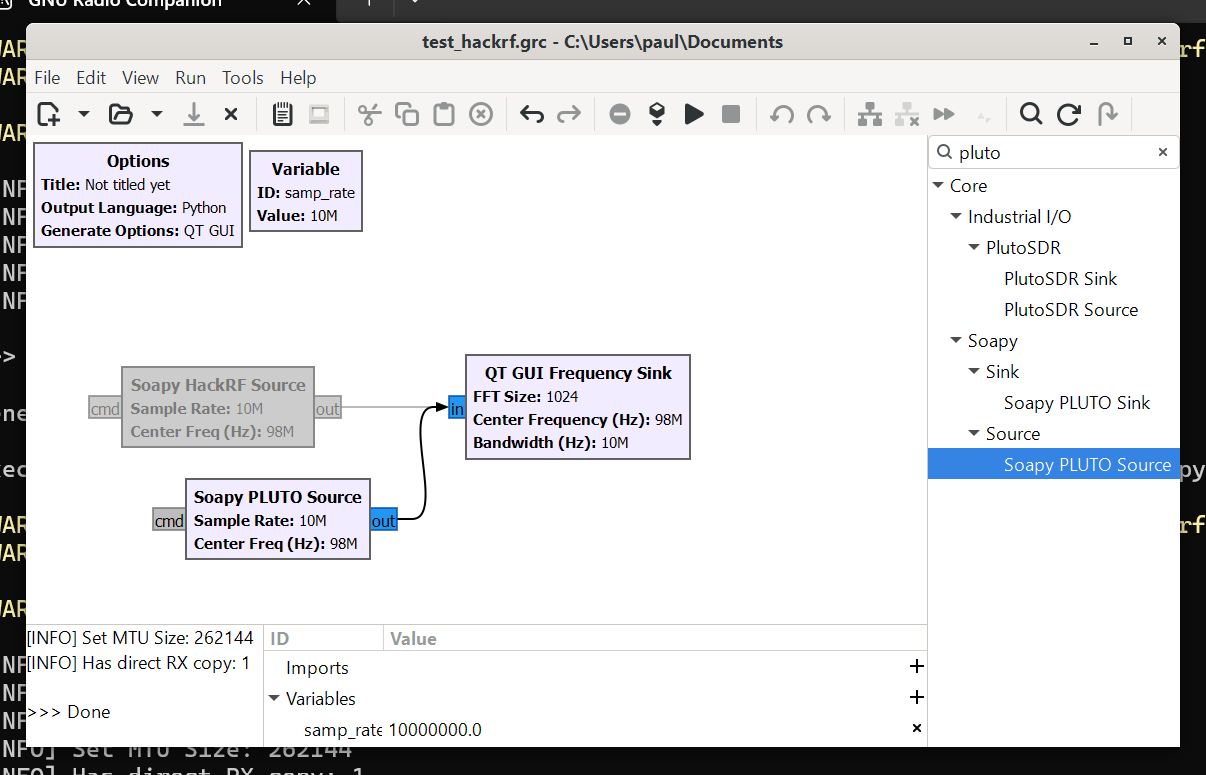
Task: Collapse the Industrial I/O tree node
Action: (x=956, y=216)
